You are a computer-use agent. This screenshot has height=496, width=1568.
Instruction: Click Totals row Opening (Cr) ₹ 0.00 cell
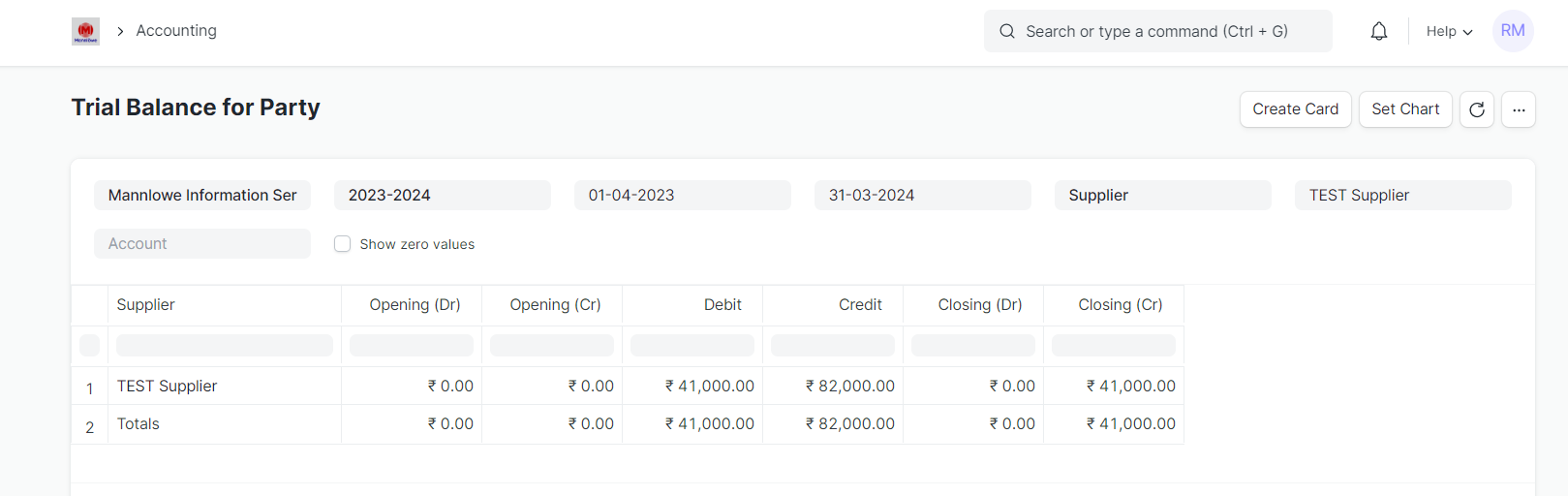(x=552, y=424)
